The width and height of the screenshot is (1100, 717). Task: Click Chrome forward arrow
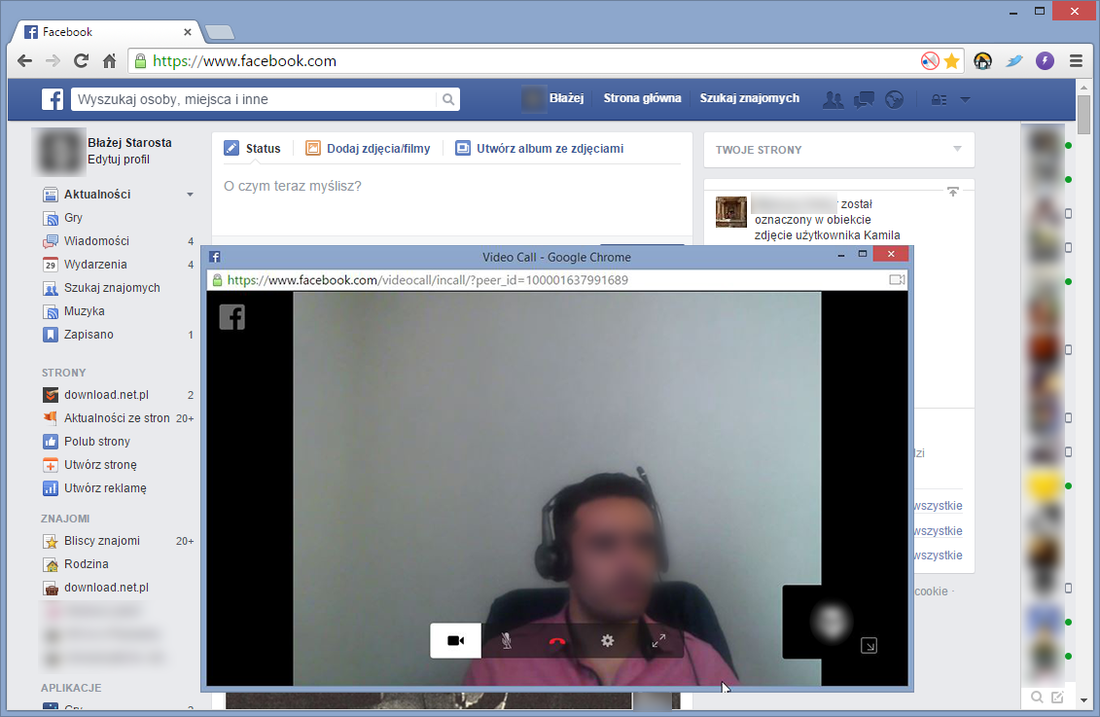click(x=53, y=61)
